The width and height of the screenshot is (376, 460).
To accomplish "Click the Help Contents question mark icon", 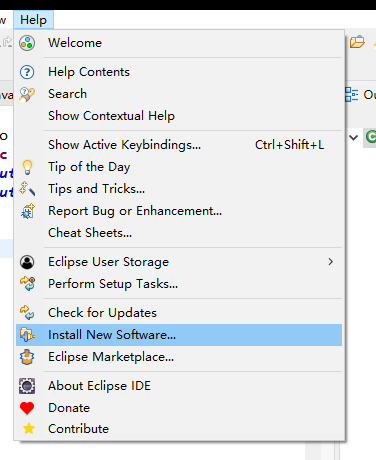I will 27,72.
